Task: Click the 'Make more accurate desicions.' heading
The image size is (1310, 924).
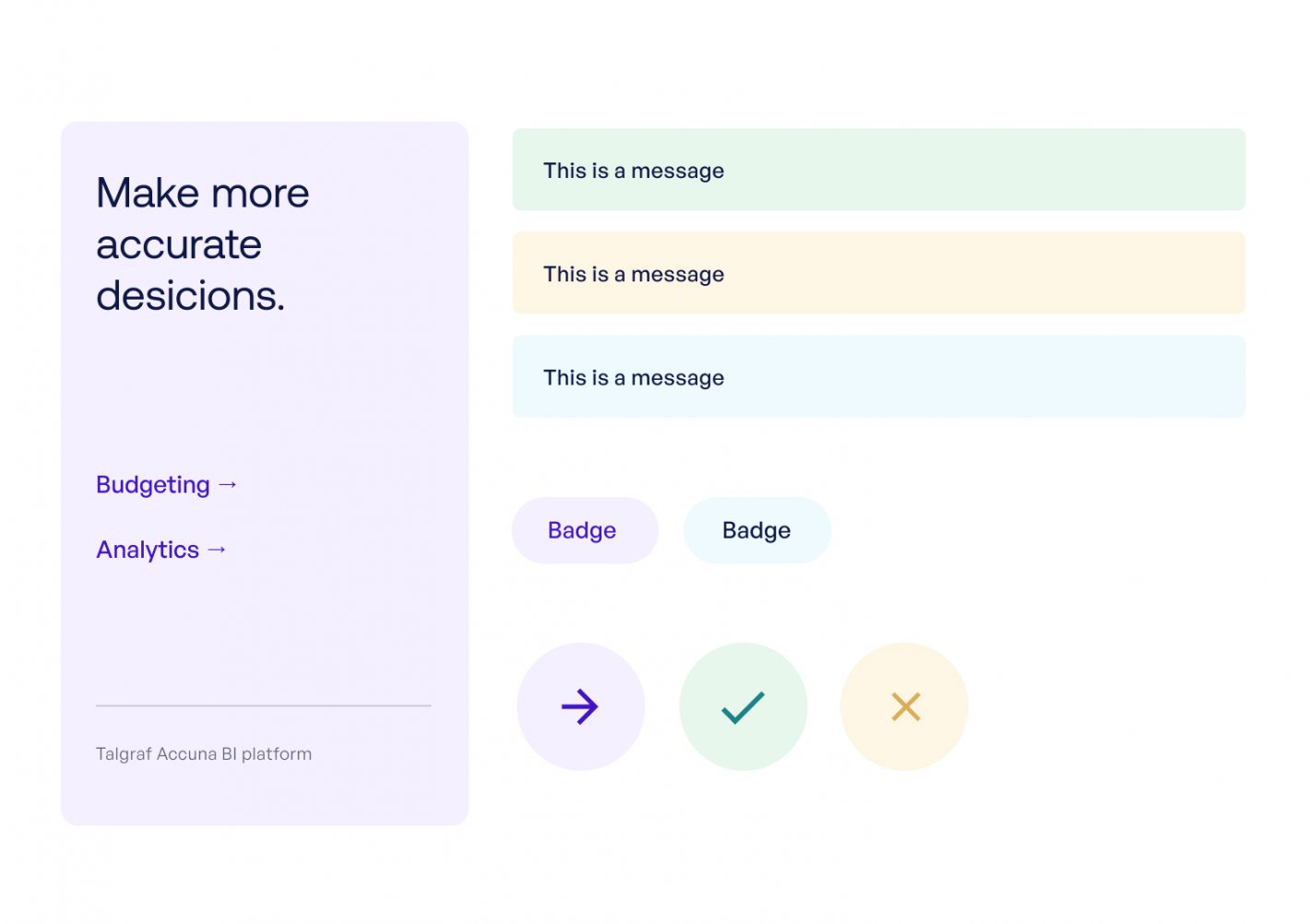Action: tap(203, 244)
